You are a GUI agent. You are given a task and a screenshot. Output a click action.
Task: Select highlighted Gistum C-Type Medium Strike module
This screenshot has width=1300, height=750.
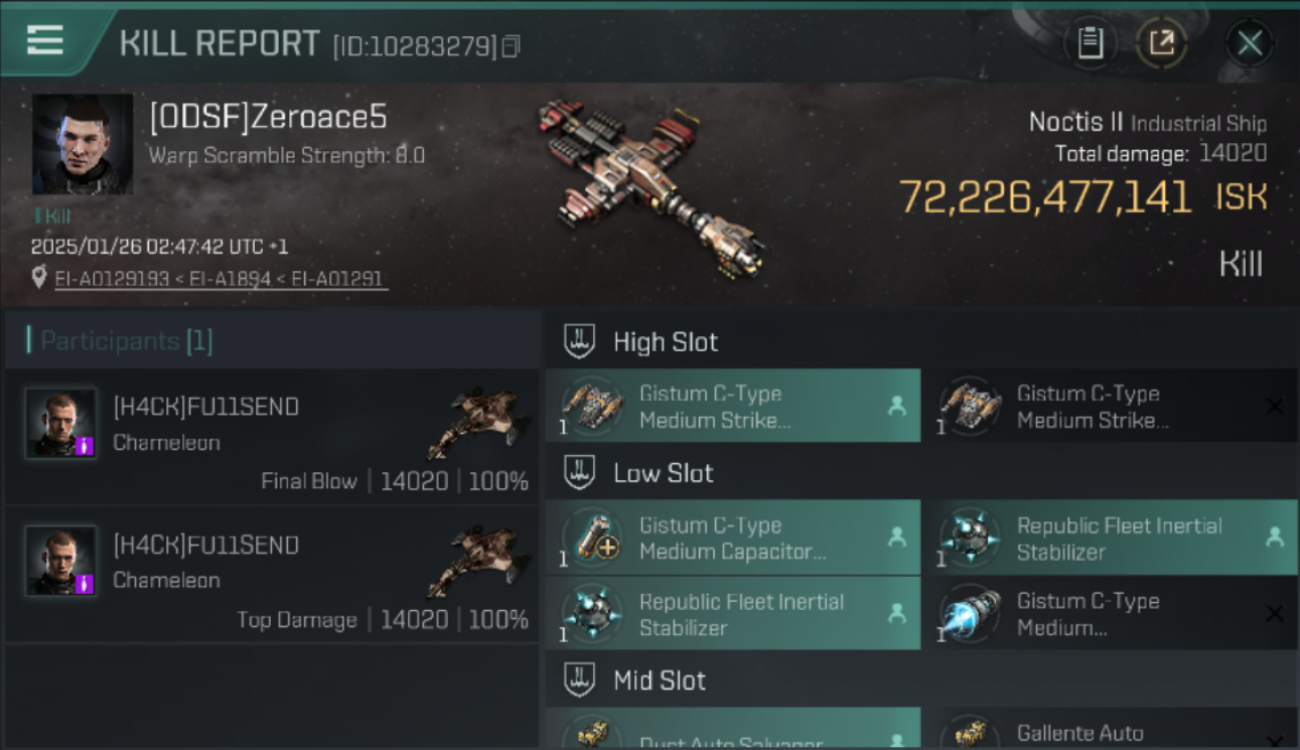[733, 406]
